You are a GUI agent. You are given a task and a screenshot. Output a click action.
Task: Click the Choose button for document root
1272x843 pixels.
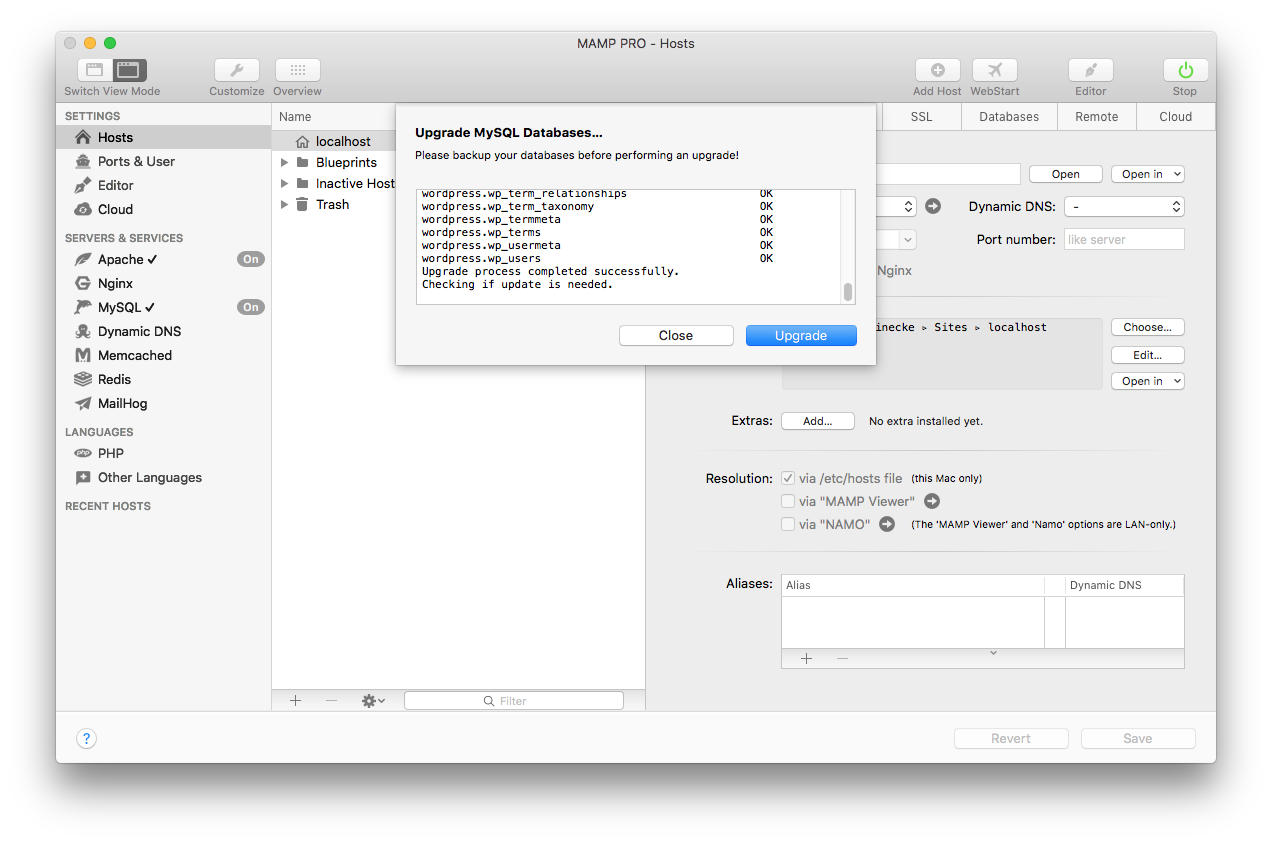coord(1147,327)
